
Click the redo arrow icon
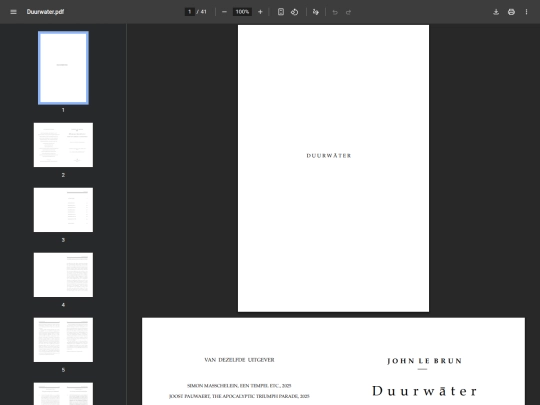(349, 12)
